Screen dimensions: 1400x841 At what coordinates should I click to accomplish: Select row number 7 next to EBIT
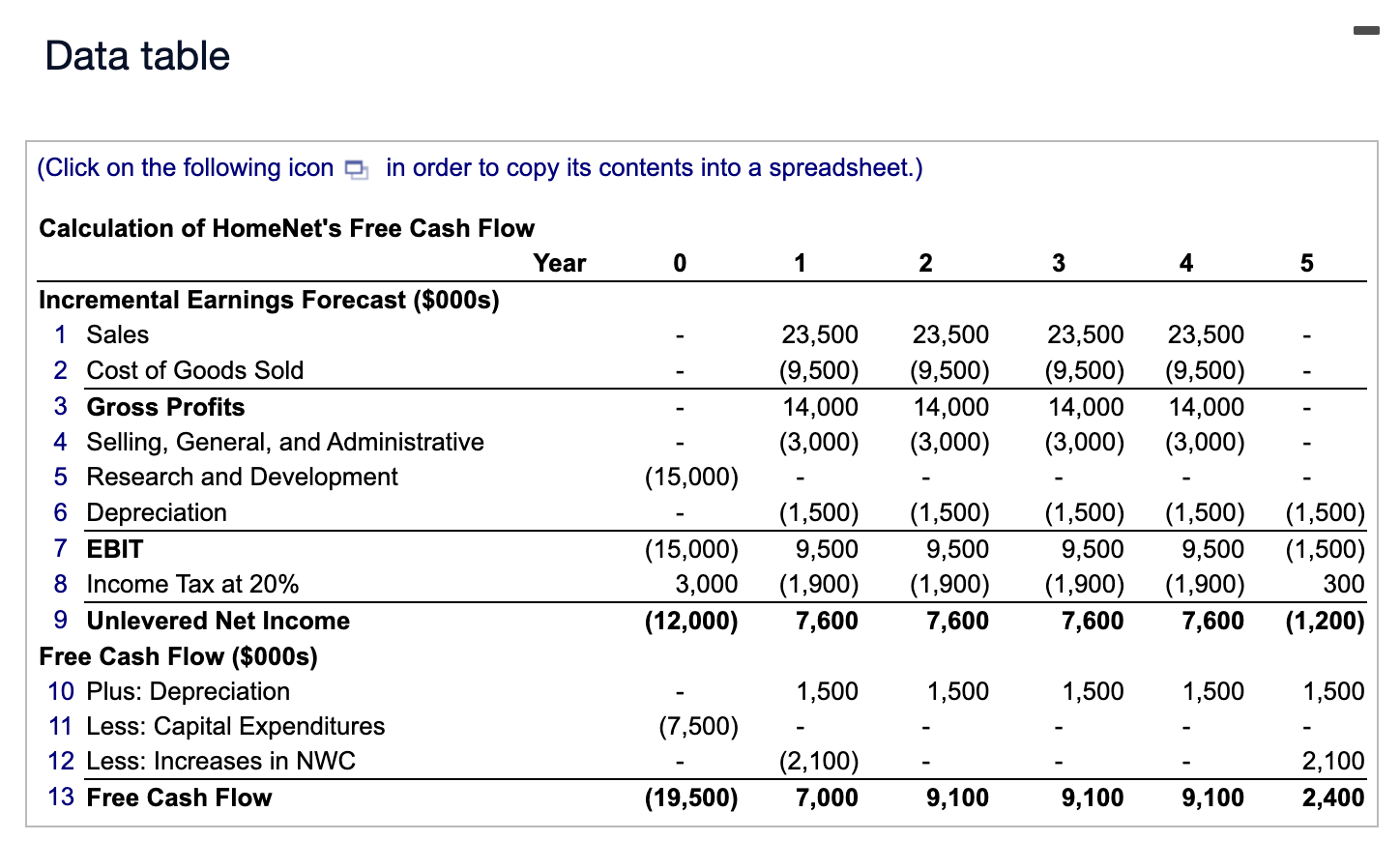[60, 549]
